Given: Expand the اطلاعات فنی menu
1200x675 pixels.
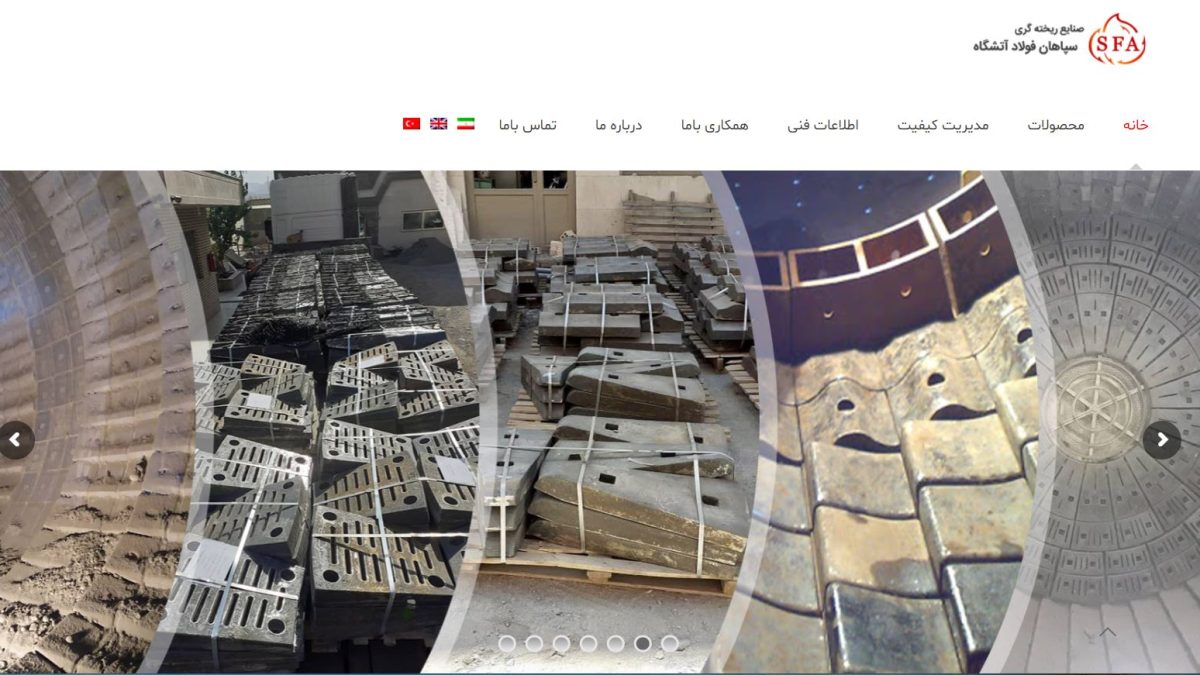Looking at the screenshot, I should pyautogui.click(x=822, y=125).
